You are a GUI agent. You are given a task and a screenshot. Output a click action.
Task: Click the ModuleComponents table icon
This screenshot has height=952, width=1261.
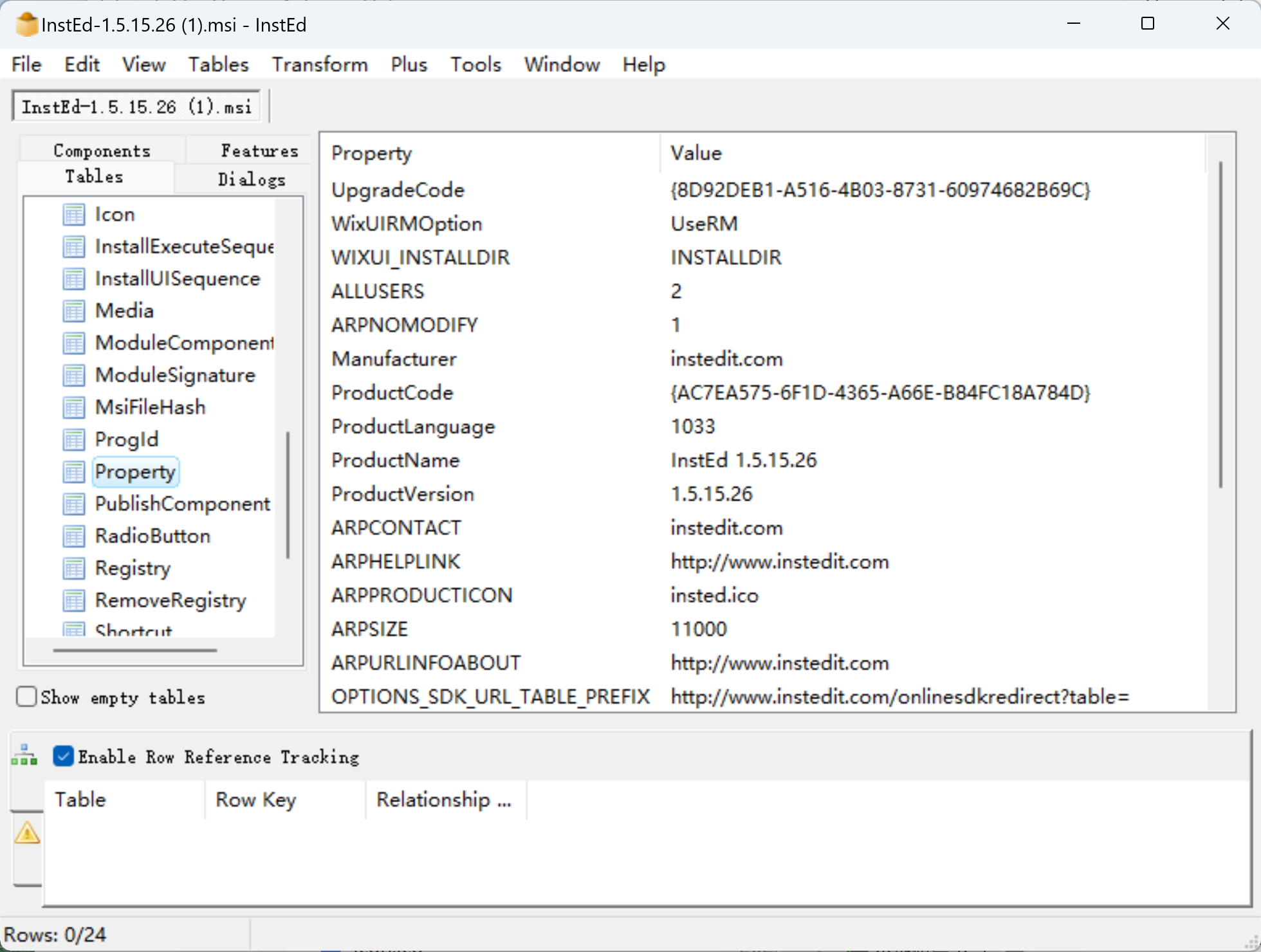point(74,343)
